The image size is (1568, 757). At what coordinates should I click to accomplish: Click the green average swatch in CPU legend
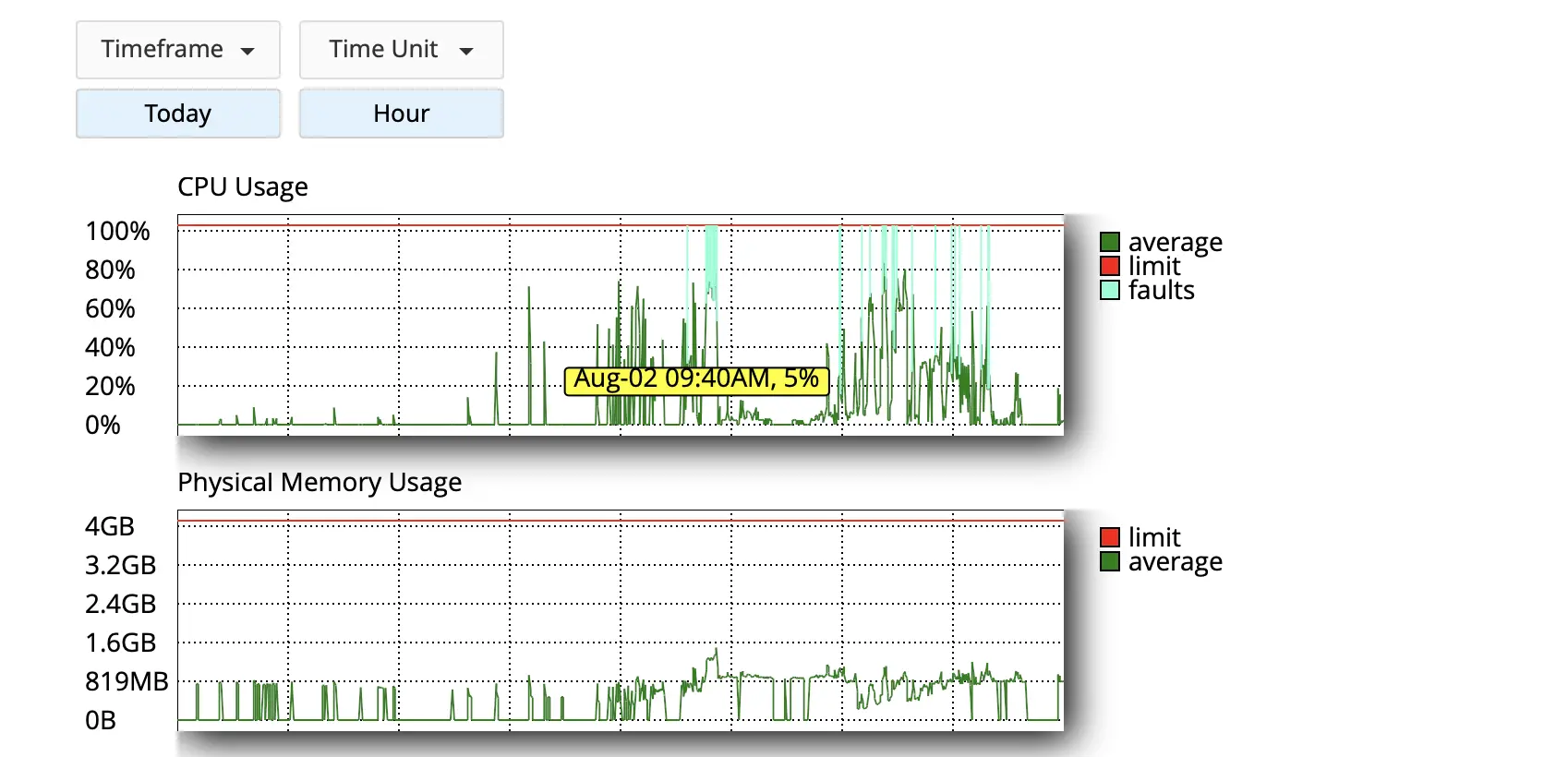[1110, 242]
